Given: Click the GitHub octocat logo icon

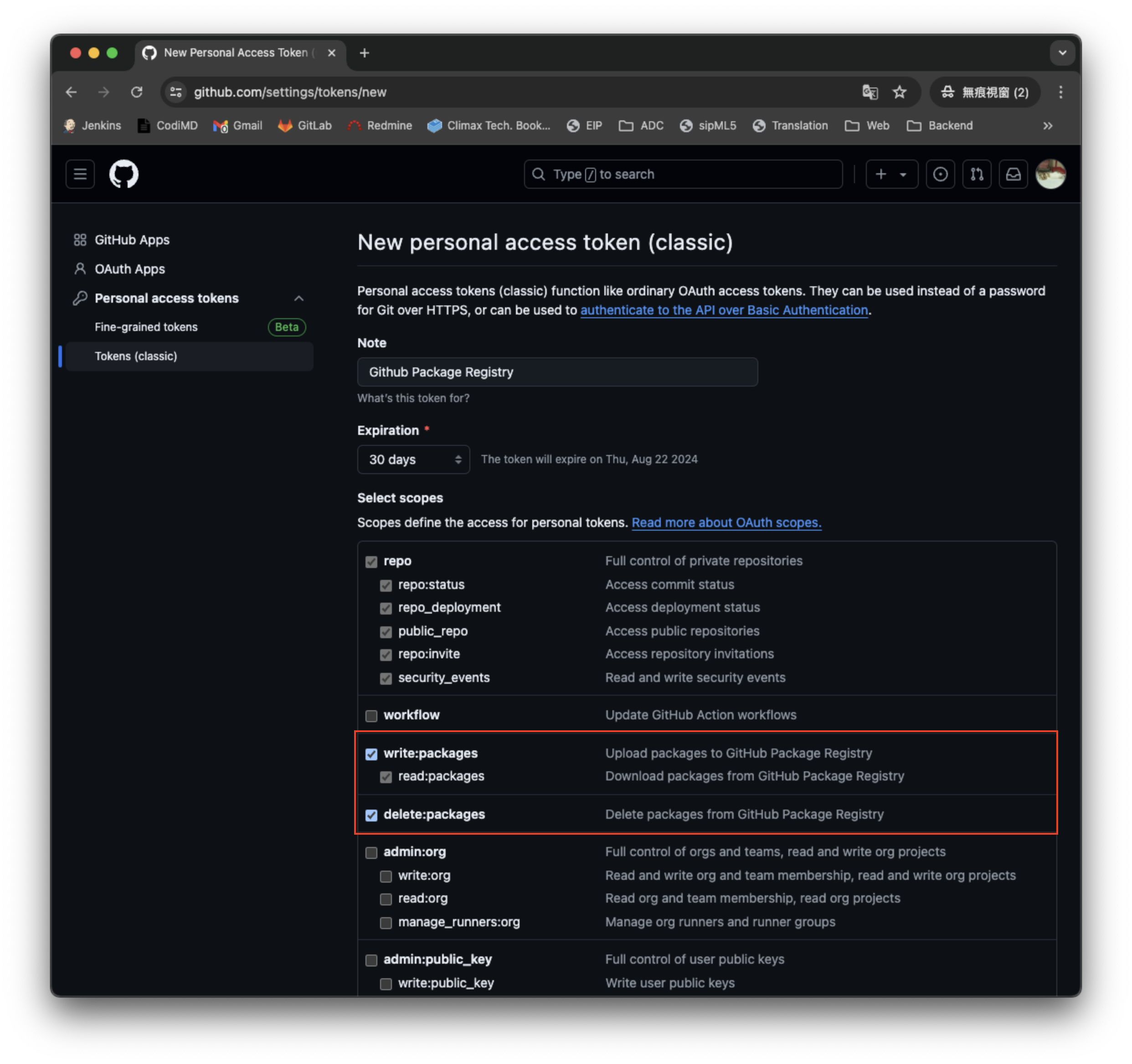Looking at the screenshot, I should pos(124,174).
